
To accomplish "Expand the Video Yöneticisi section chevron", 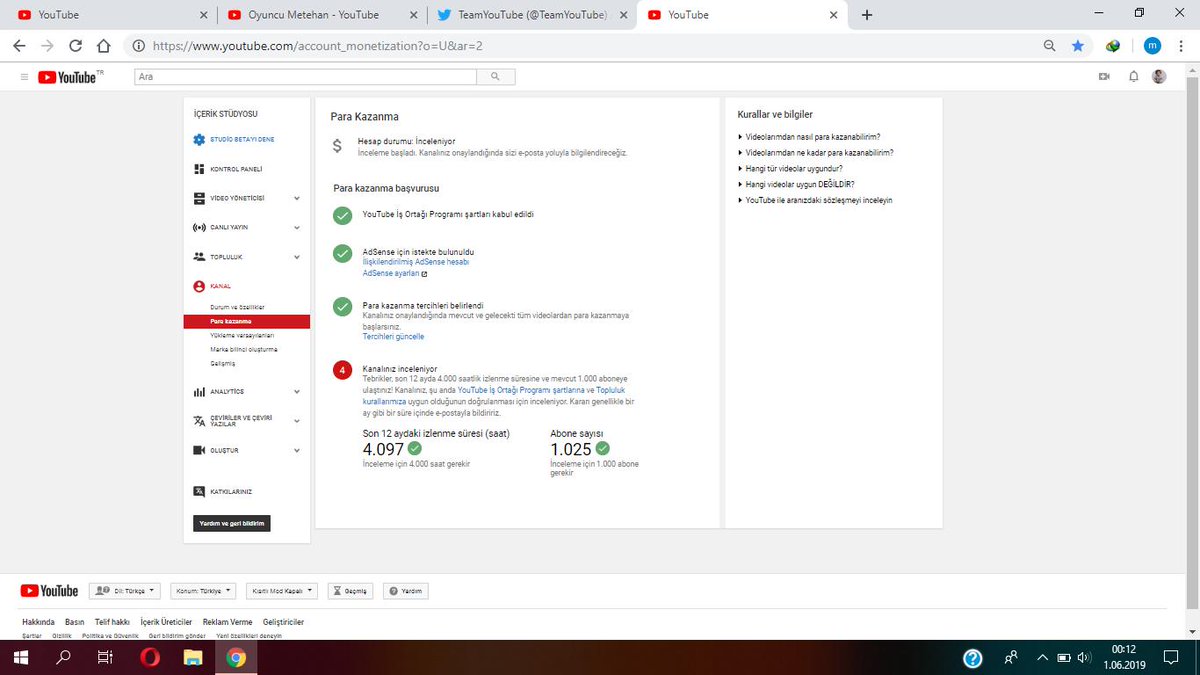I will [x=297, y=198].
